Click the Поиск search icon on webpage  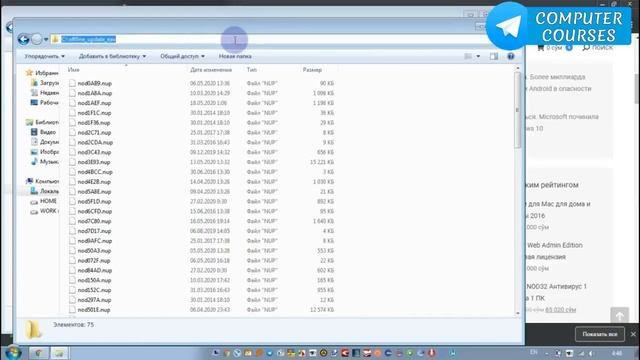(x=586, y=48)
